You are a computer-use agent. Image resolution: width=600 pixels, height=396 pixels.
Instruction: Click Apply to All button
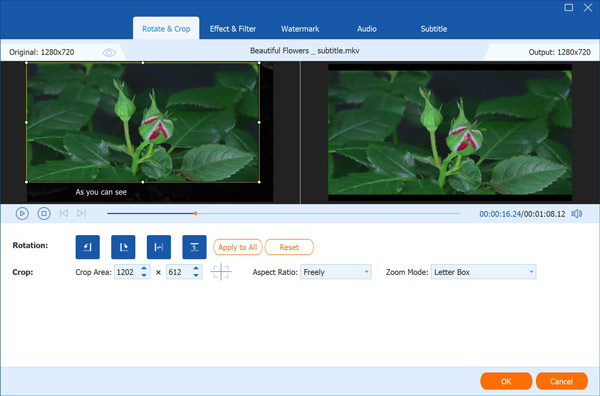click(238, 247)
